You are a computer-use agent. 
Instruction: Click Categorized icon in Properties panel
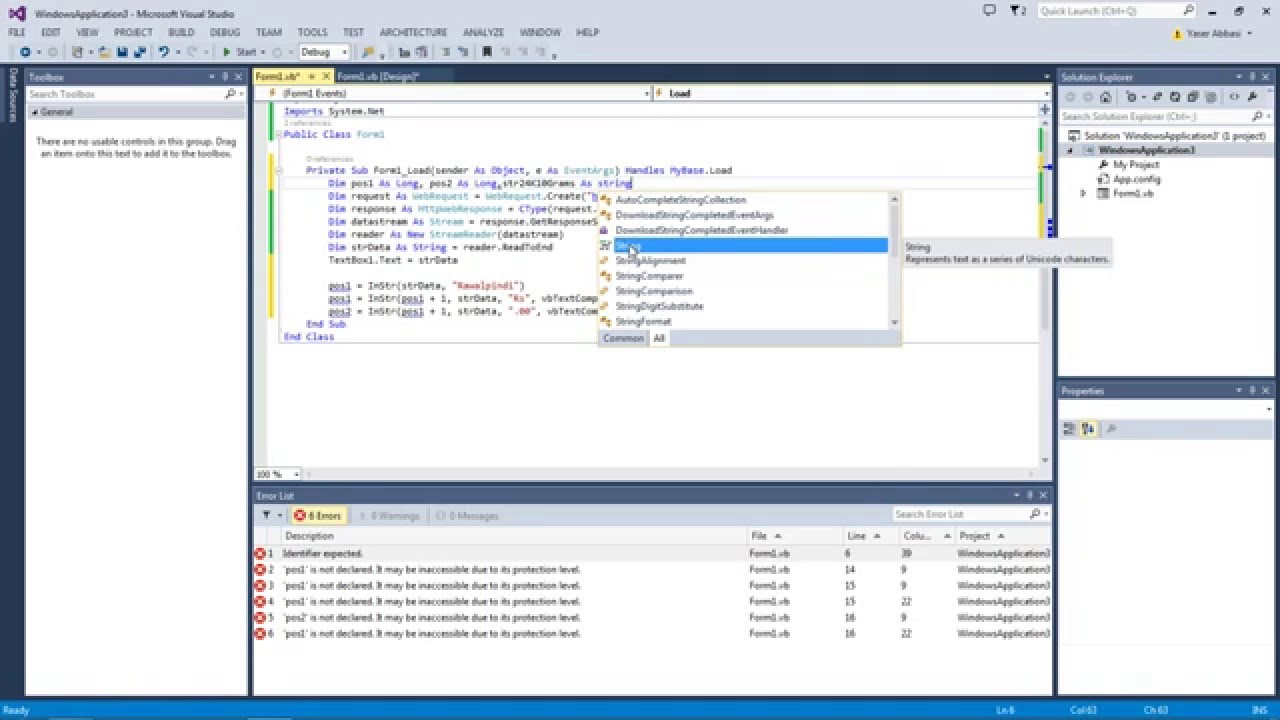tap(1069, 429)
